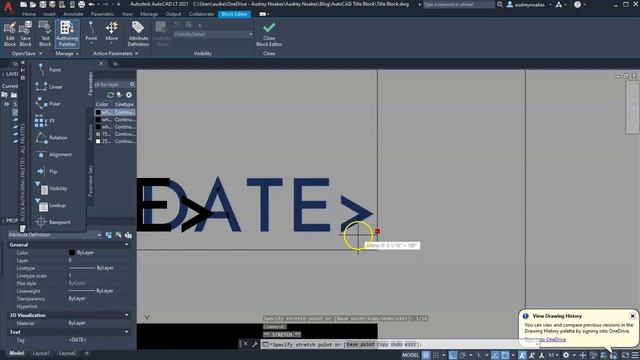Collapse the General properties section
The width and height of the screenshot is (640, 360).
(x=127, y=244)
